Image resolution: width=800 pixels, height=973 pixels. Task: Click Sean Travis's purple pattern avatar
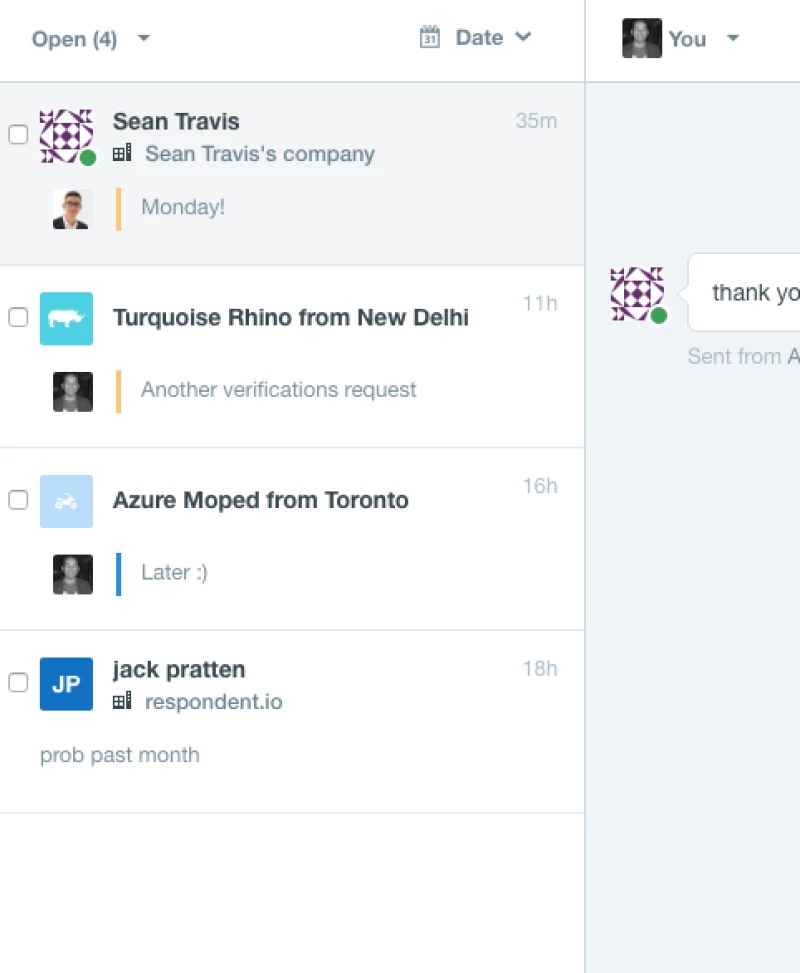click(x=66, y=135)
